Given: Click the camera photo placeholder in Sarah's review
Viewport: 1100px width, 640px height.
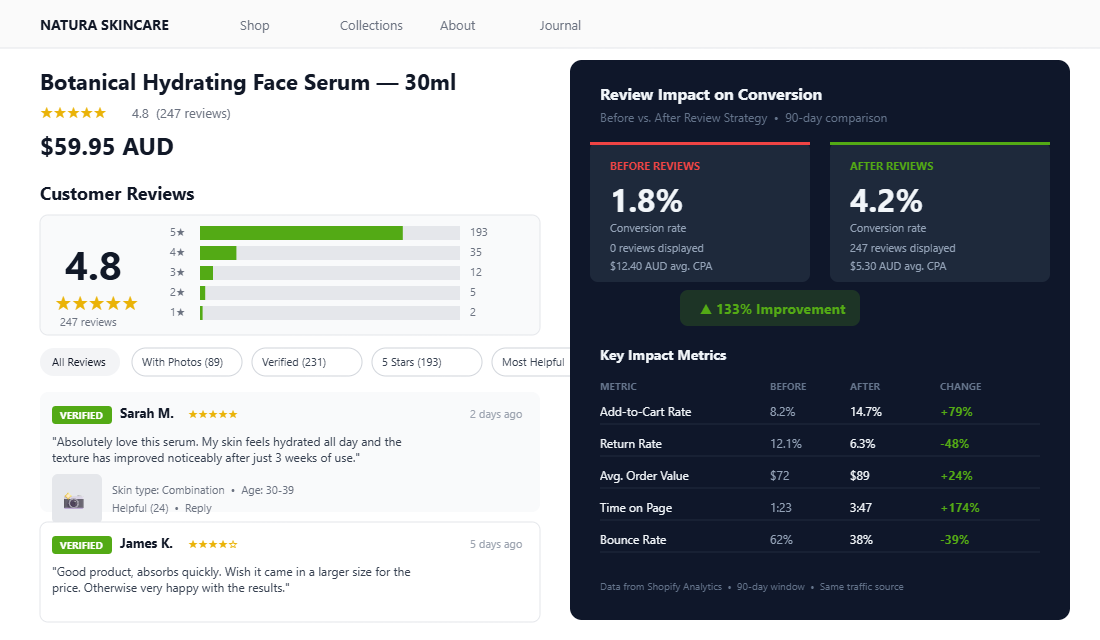Looking at the screenshot, I should pos(77,497).
